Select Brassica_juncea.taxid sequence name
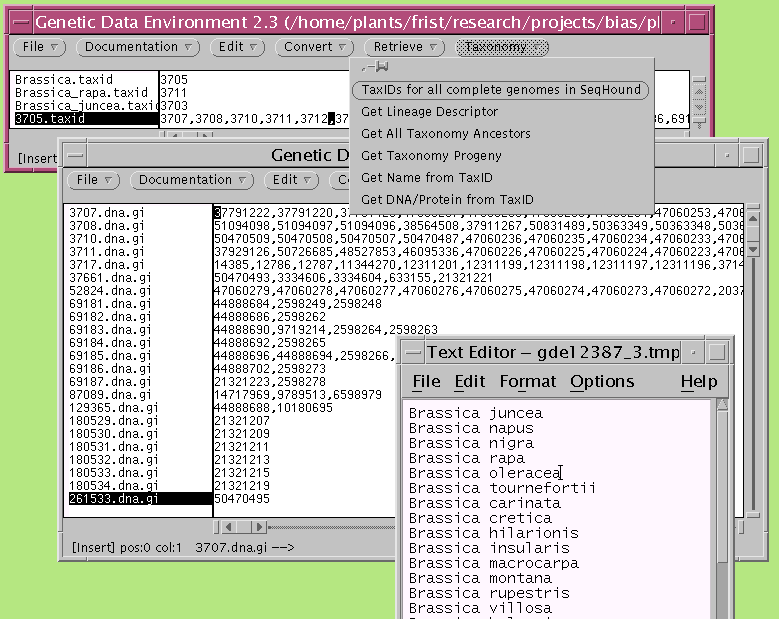 click(x=86, y=105)
